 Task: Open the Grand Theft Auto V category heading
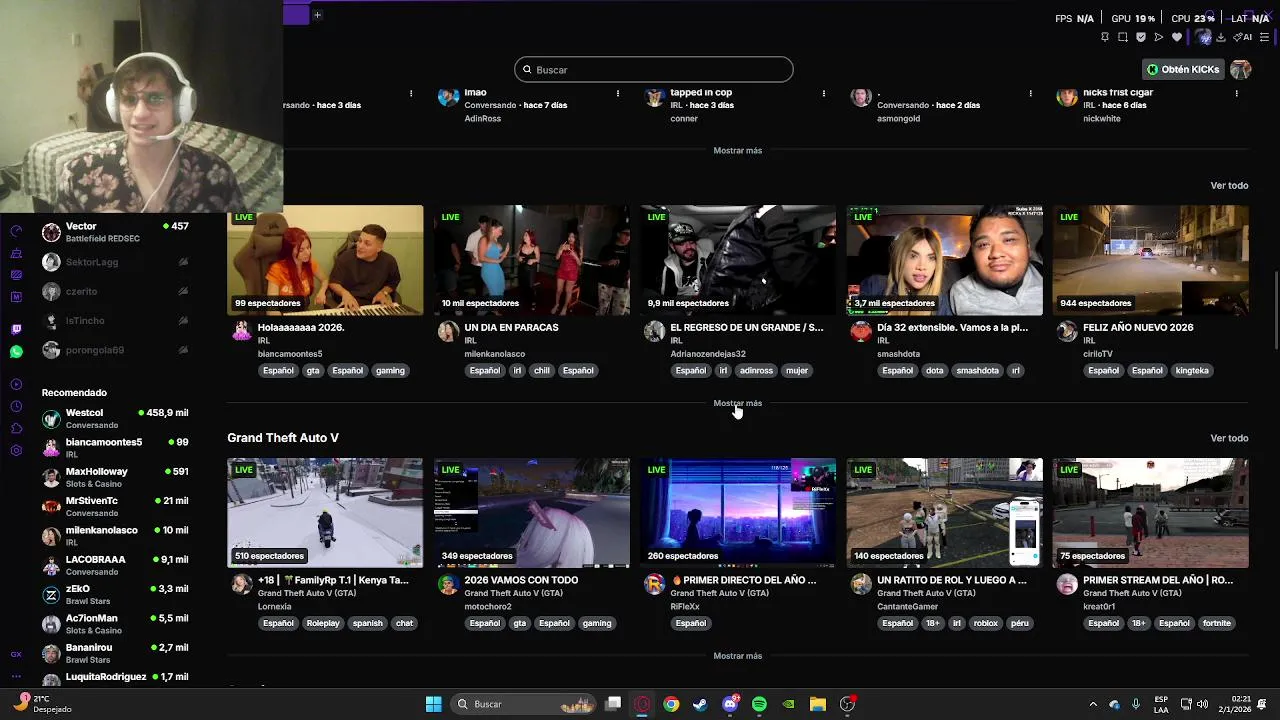tap(283, 438)
